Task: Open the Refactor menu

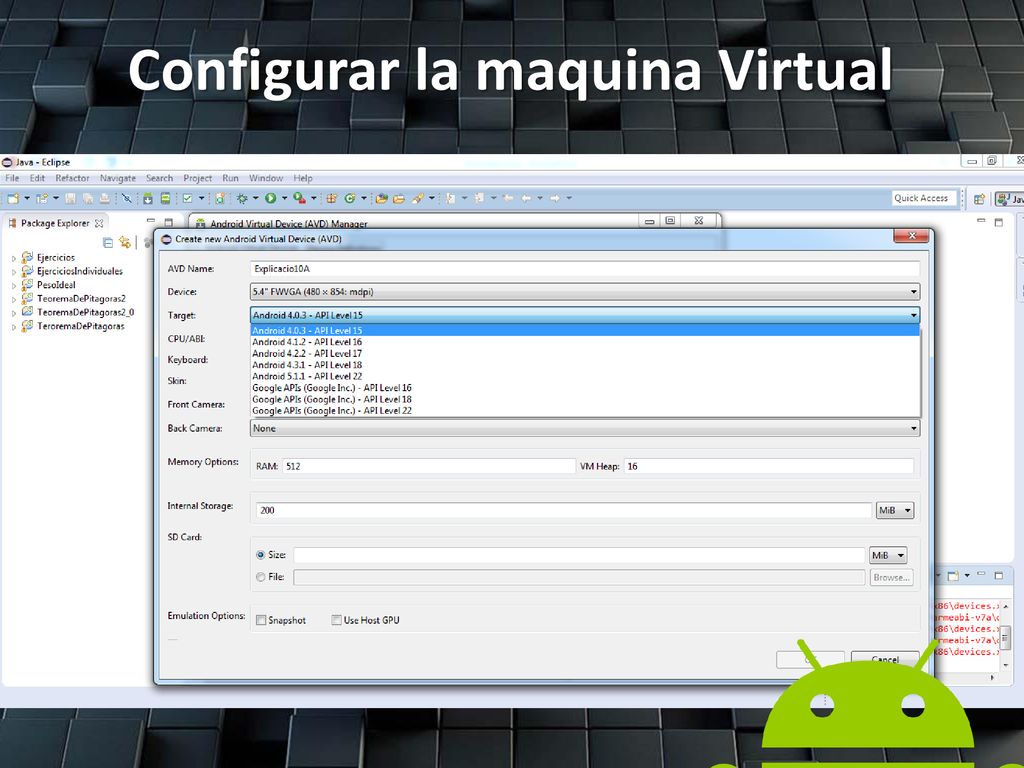Action: [72, 178]
